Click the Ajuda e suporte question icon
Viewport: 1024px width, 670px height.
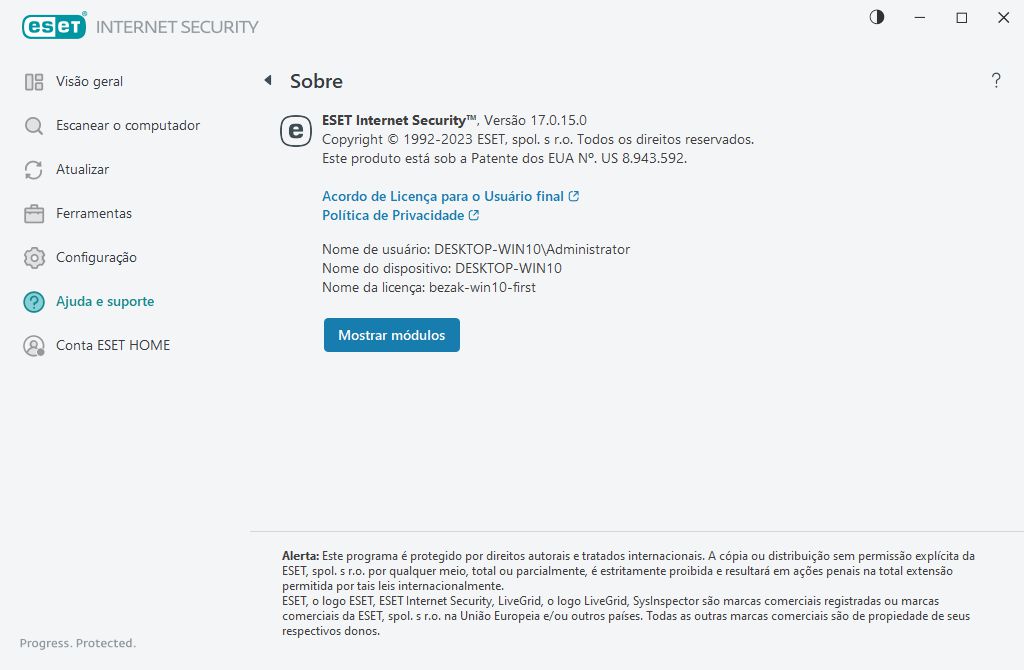pos(34,302)
